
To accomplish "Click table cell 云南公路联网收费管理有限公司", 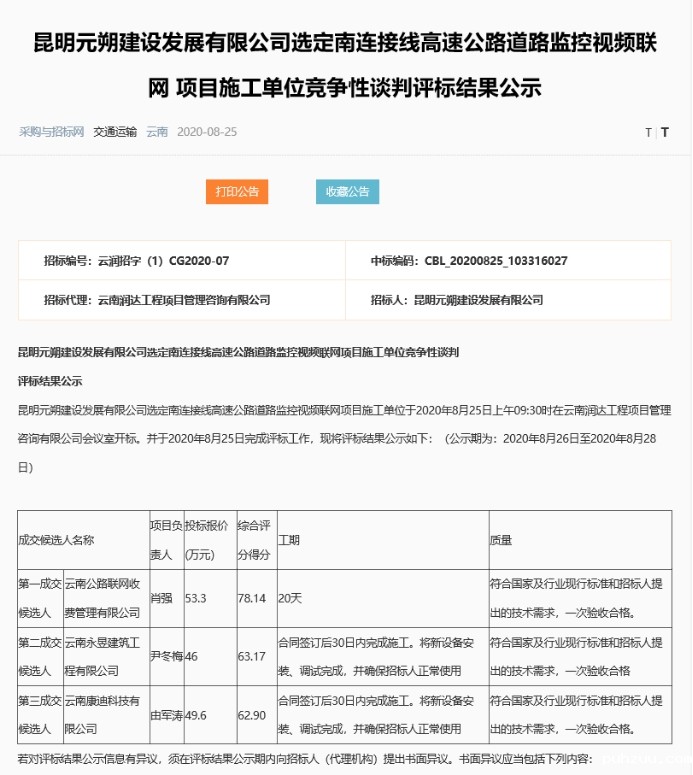I will tap(104, 597).
